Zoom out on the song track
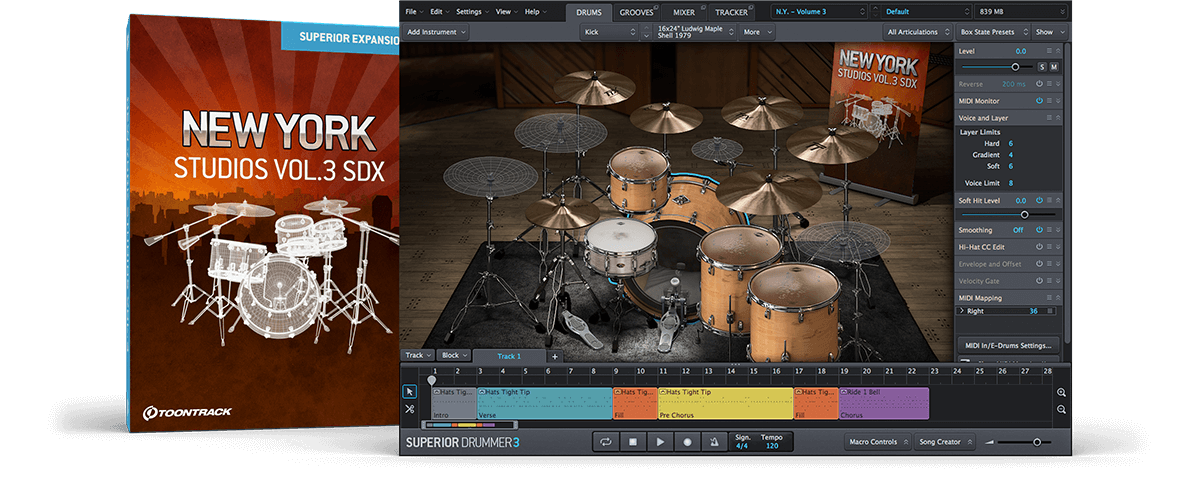The image size is (1200, 488). 1061,409
